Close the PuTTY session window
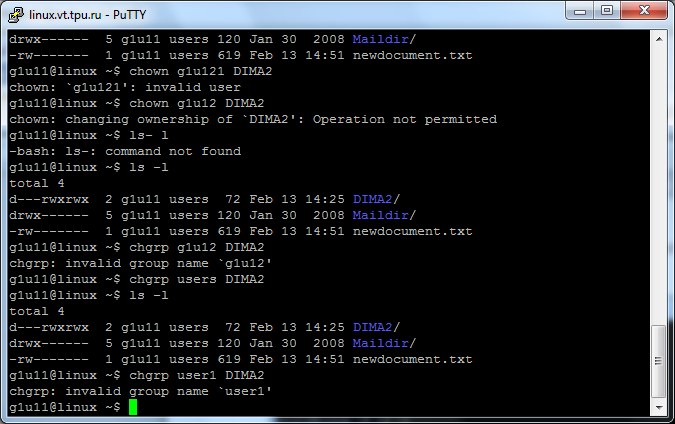This screenshot has width=675, height=424. tap(644, 11)
